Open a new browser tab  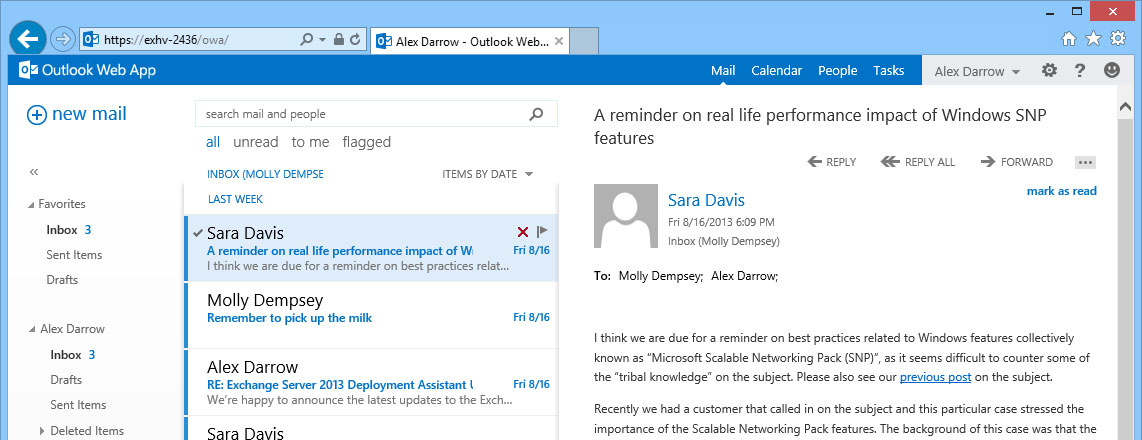click(583, 41)
